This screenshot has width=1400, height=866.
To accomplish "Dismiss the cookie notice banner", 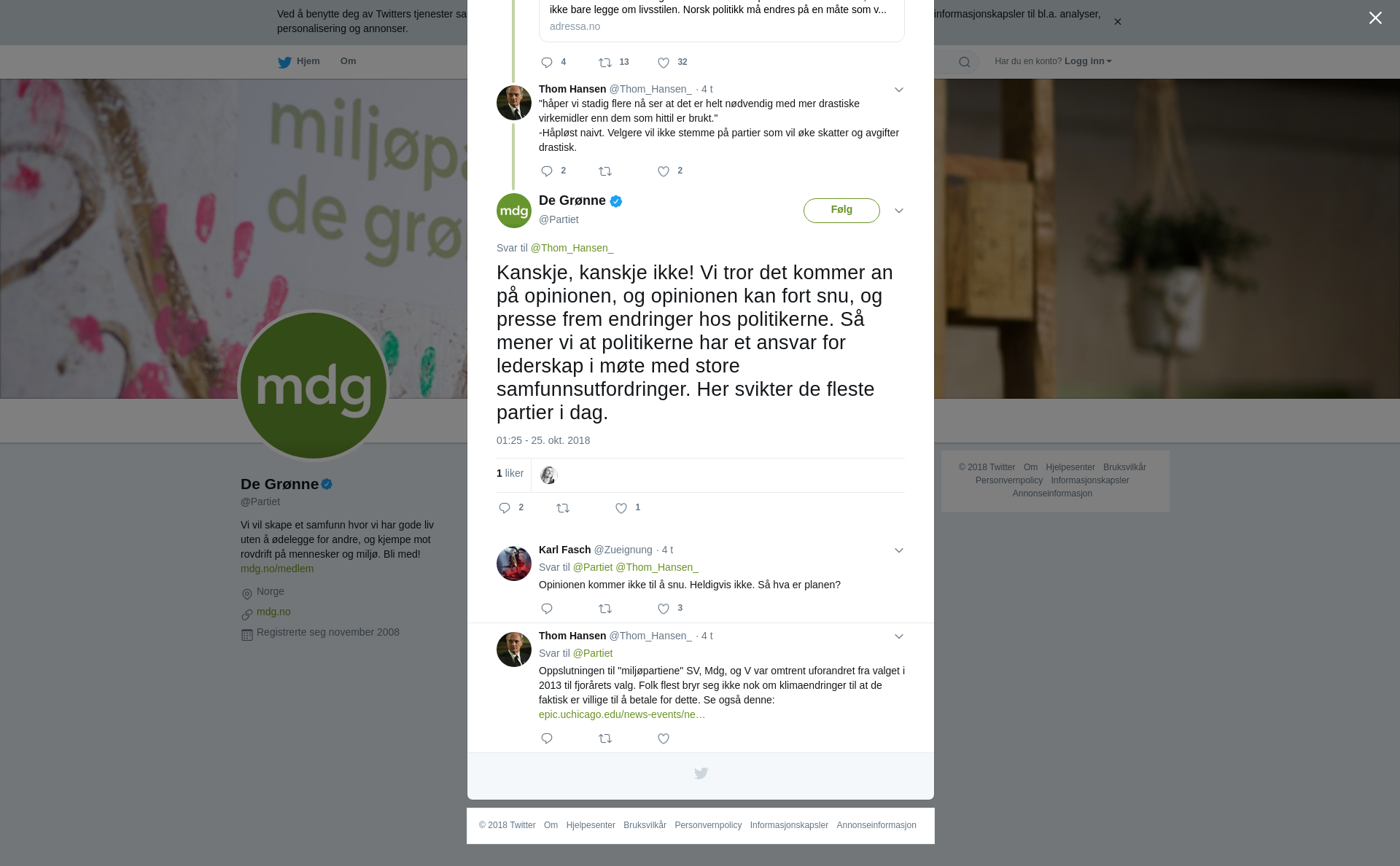I will pyautogui.click(x=1117, y=22).
